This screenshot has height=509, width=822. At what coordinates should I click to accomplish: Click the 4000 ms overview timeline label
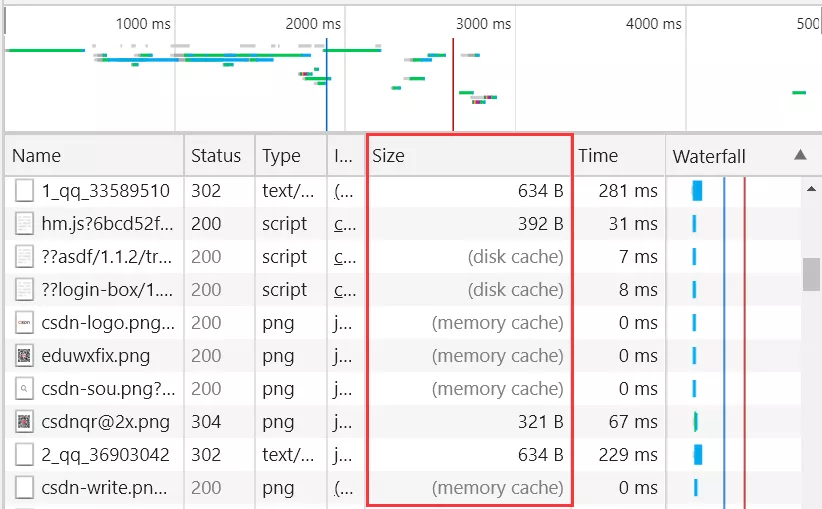click(654, 24)
